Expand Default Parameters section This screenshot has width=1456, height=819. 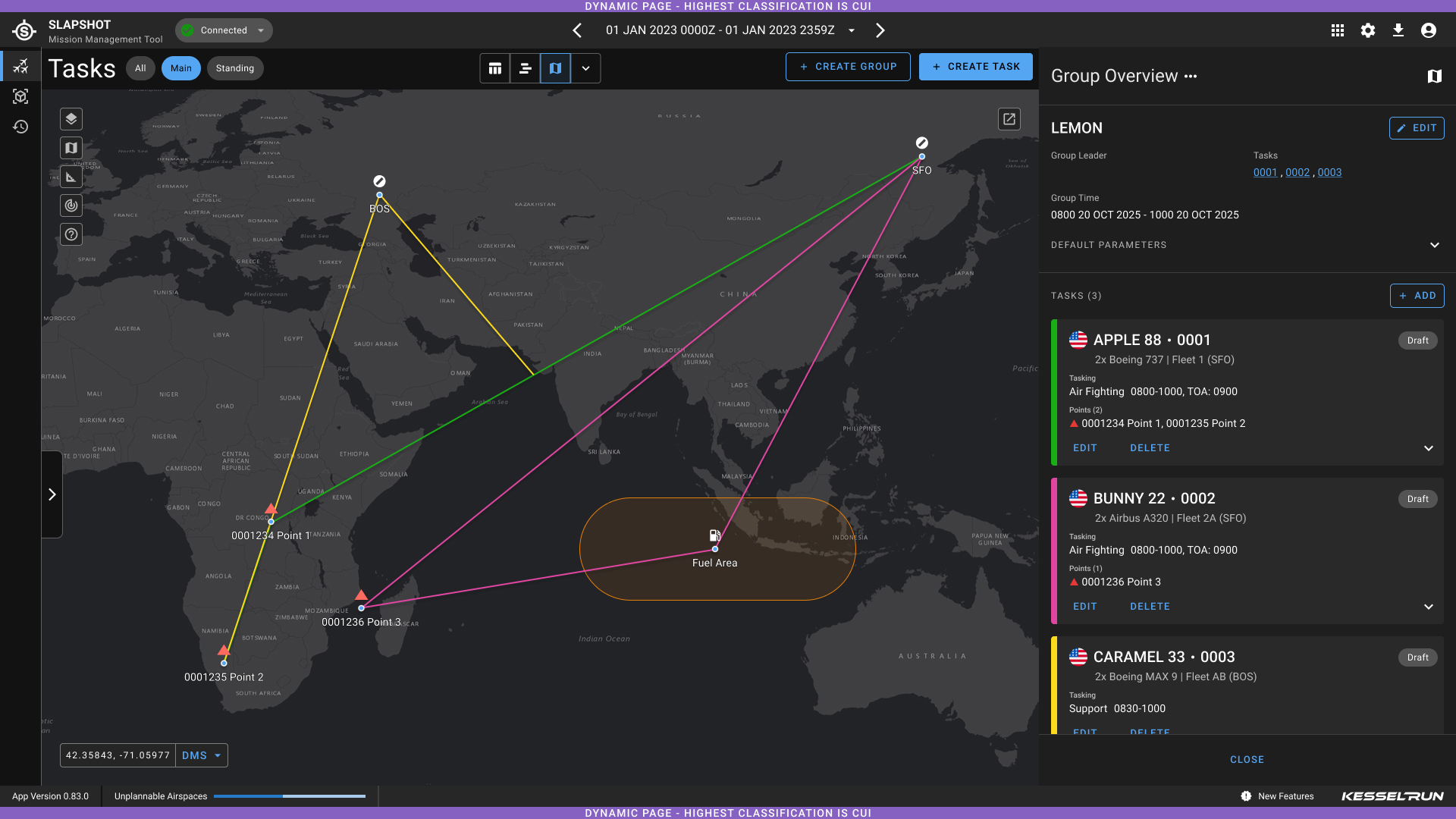[x=1434, y=245]
